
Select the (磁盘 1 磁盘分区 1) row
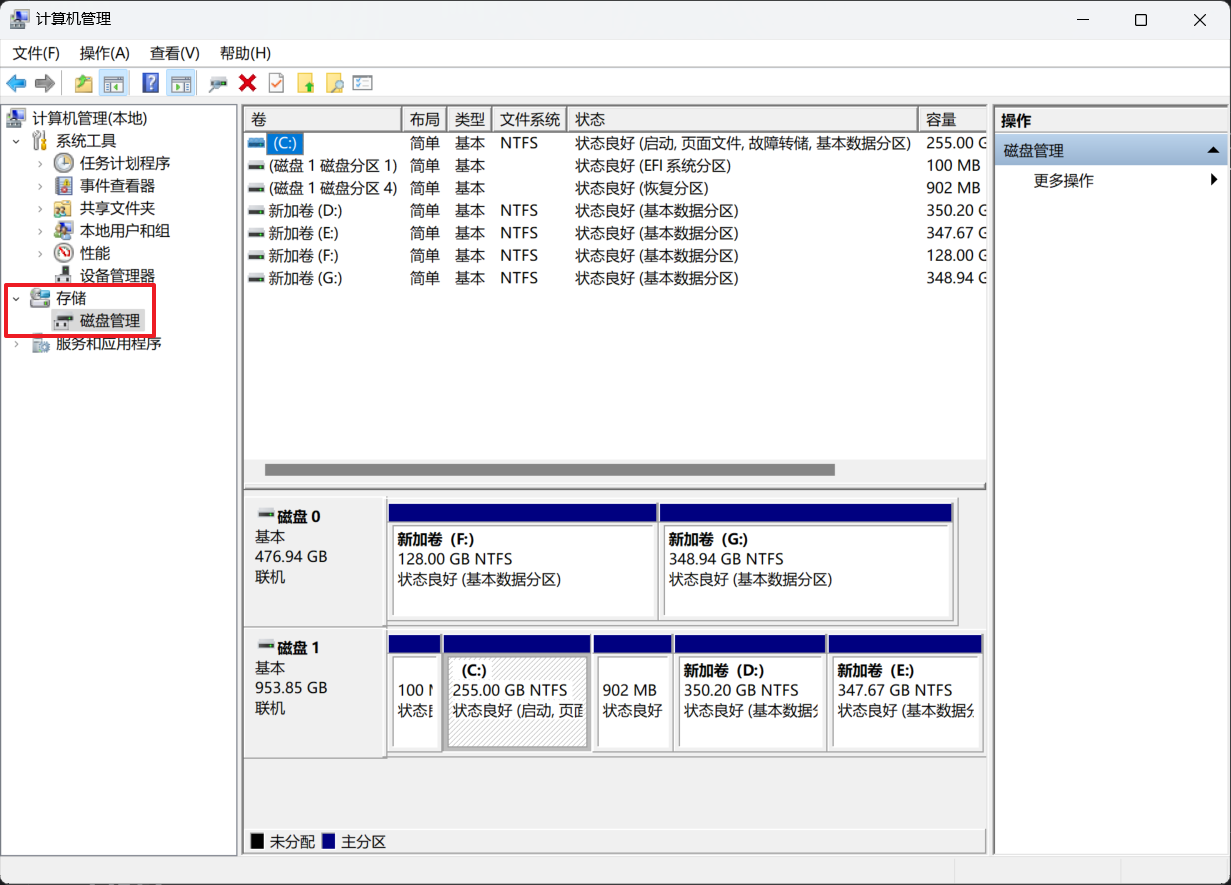(615, 166)
